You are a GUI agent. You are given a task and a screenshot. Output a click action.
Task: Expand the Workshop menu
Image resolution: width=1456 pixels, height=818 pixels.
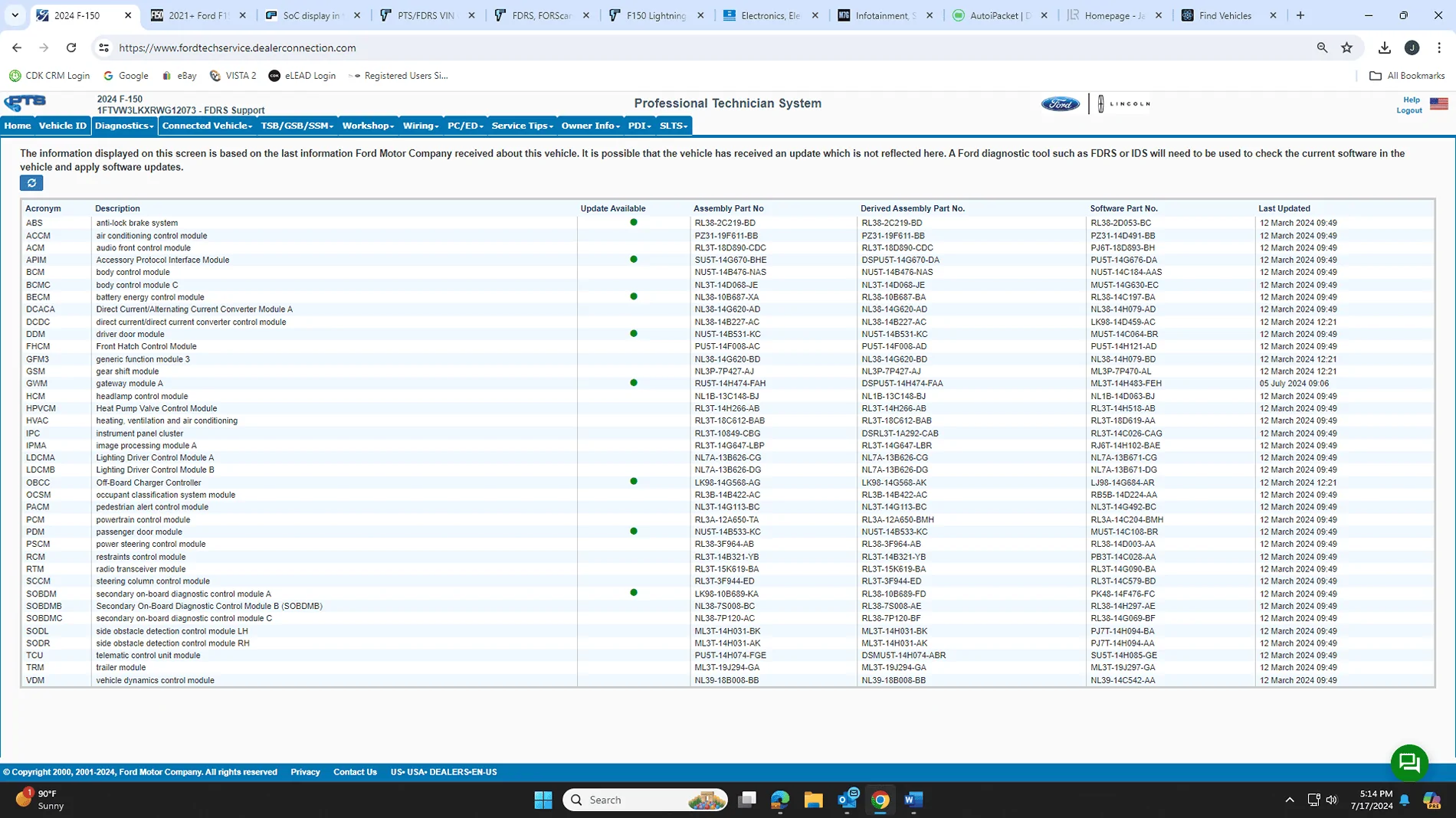point(368,126)
